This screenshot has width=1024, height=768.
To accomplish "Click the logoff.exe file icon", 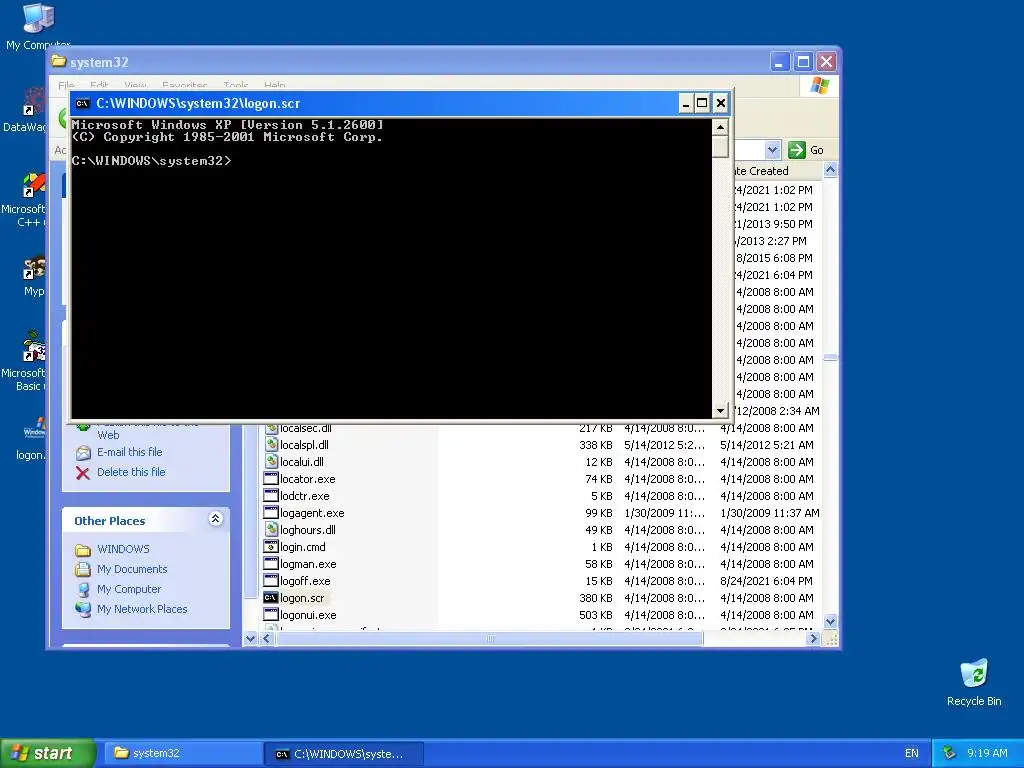I will coord(271,581).
